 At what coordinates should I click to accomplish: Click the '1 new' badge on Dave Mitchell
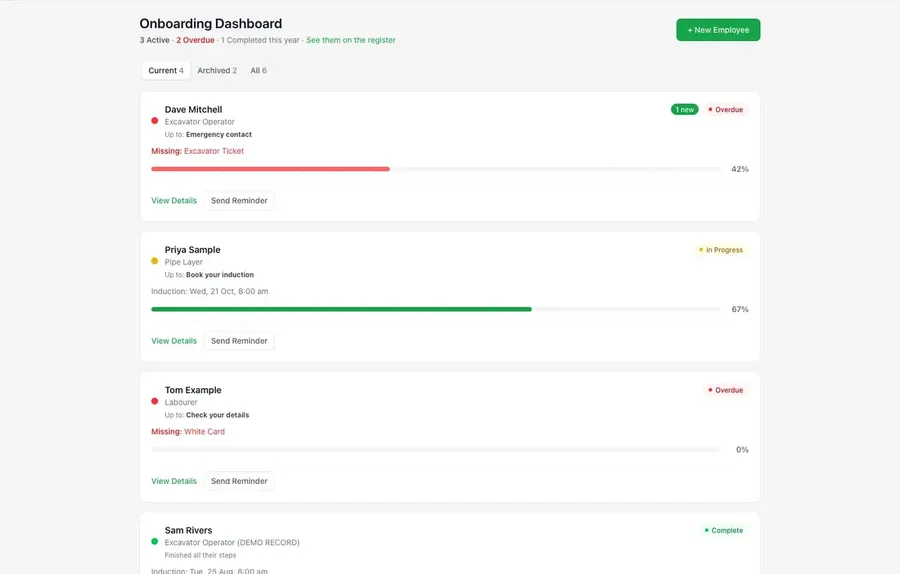point(684,110)
